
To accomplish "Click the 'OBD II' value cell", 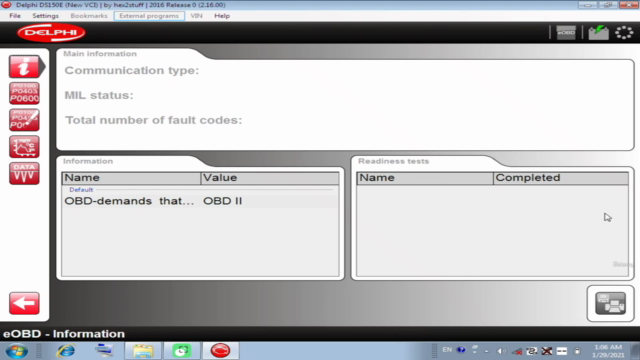I will coord(222,201).
